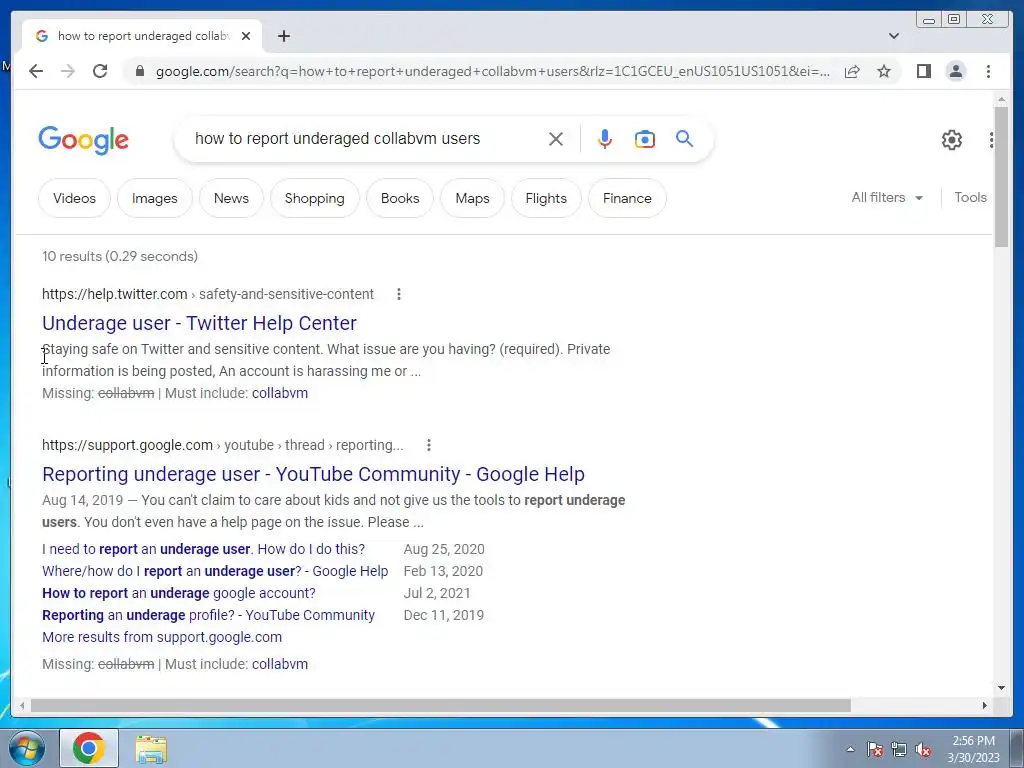Switch to Videos results
The image size is (1024, 768).
74,198
